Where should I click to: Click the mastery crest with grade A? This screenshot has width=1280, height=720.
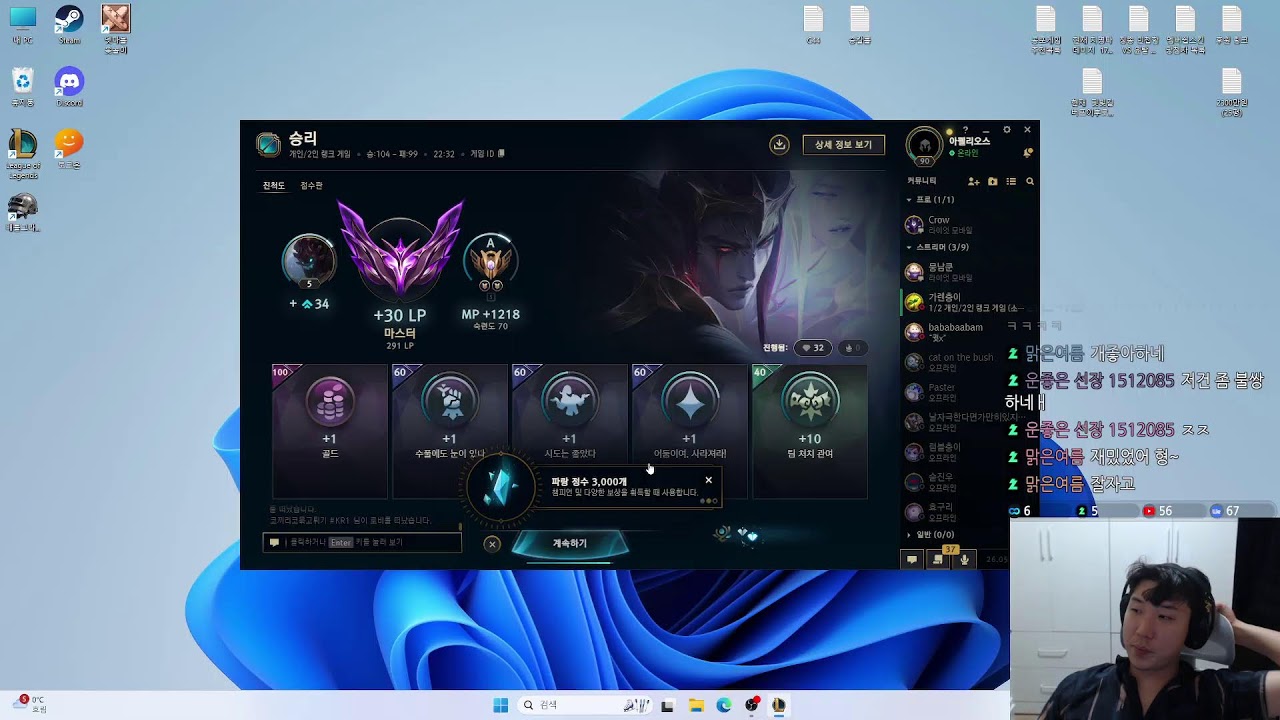[490, 262]
